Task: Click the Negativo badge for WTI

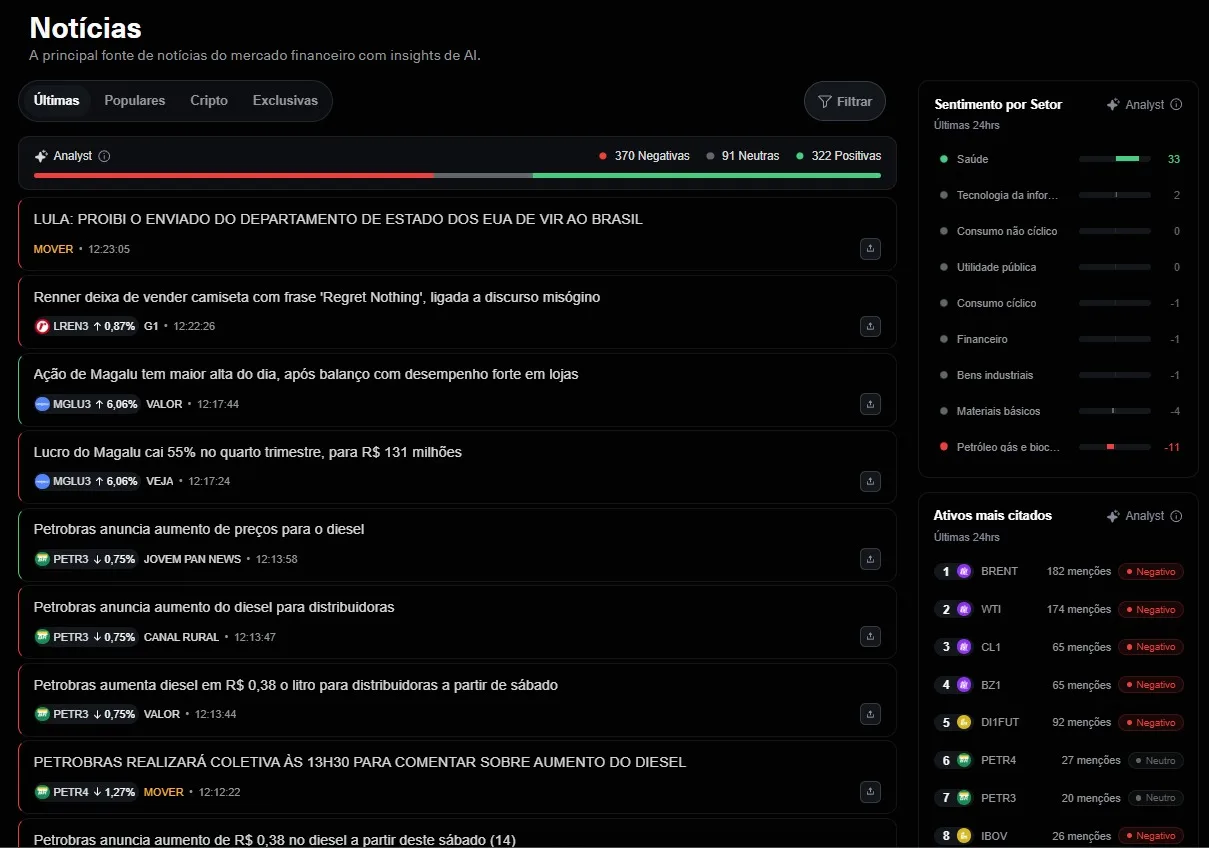Action: pos(1151,610)
